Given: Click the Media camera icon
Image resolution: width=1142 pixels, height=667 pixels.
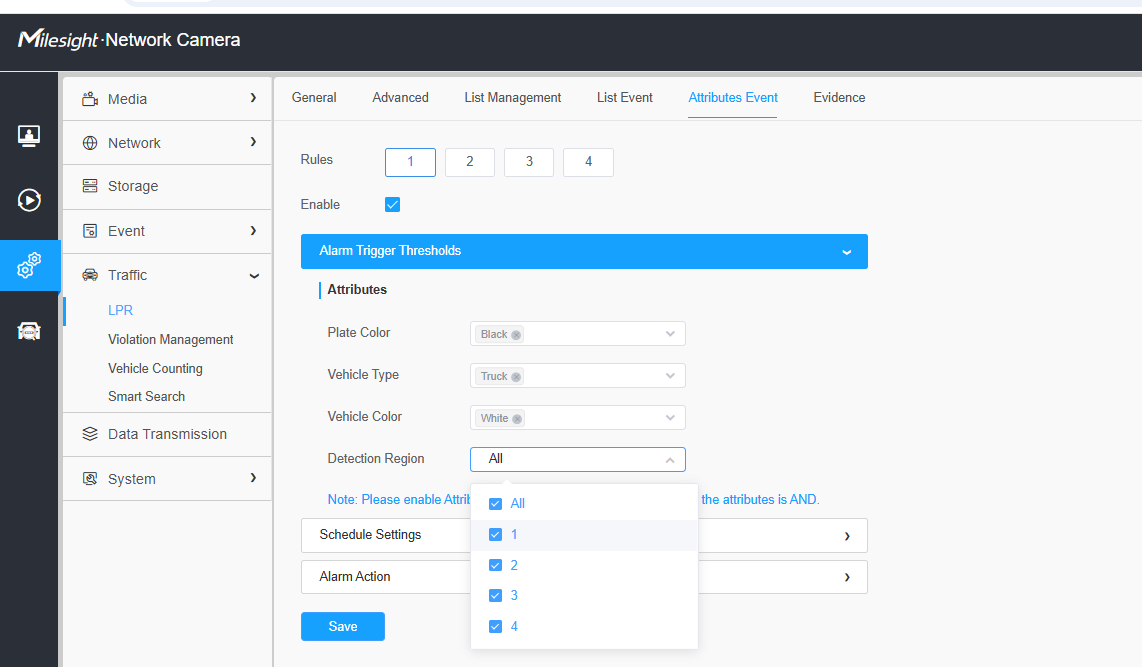Looking at the screenshot, I should (90, 99).
